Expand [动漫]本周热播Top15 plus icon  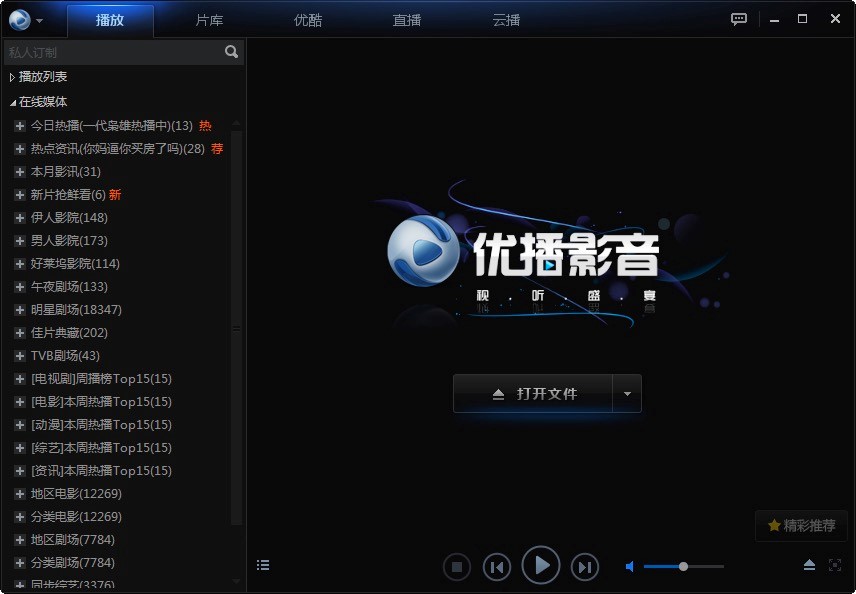point(20,425)
